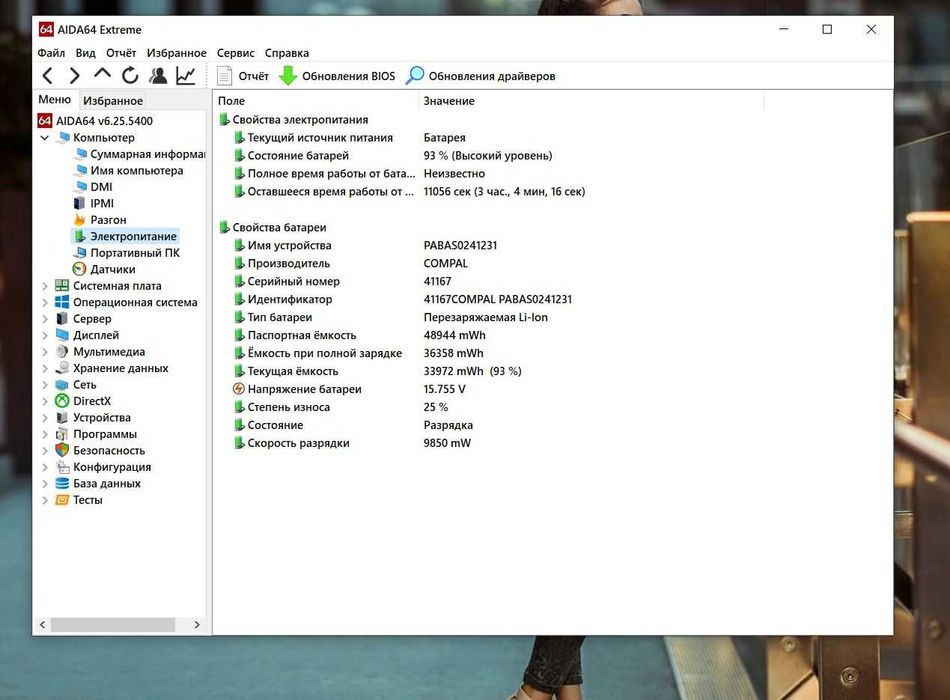Click the Конфигурация icon in the tree
This screenshot has width=950, height=700.
point(62,467)
